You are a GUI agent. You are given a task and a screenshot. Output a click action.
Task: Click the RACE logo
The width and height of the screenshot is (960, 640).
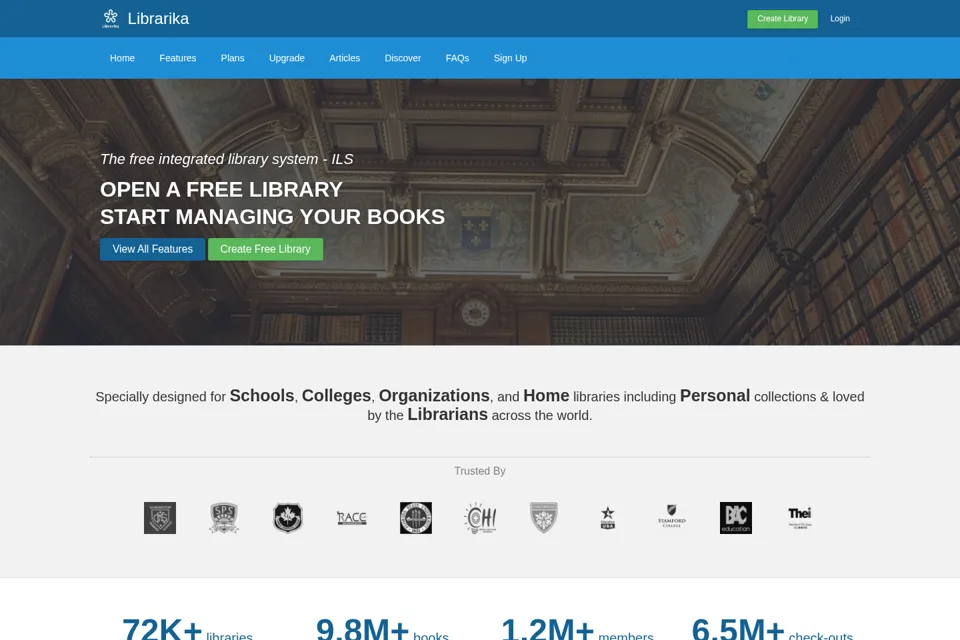click(x=351, y=518)
